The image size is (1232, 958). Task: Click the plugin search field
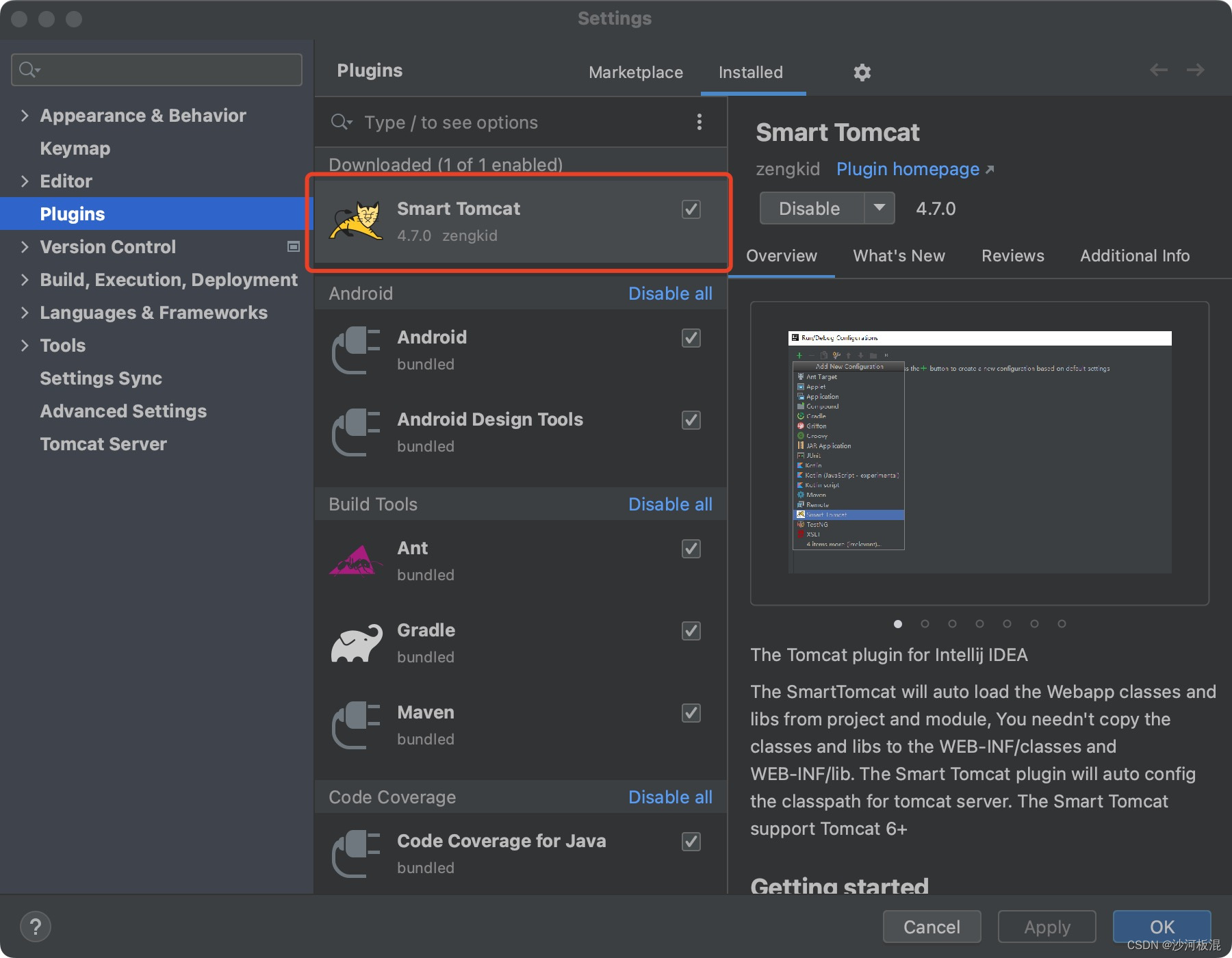(x=520, y=122)
